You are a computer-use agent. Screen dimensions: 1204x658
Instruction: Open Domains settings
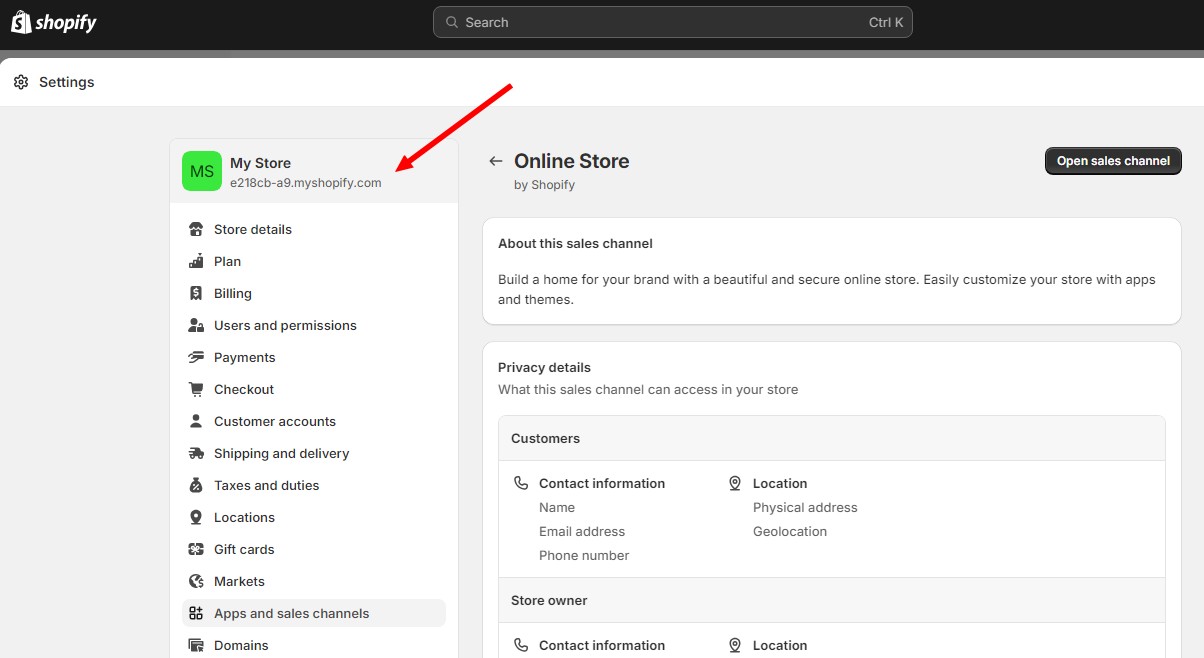314,645
